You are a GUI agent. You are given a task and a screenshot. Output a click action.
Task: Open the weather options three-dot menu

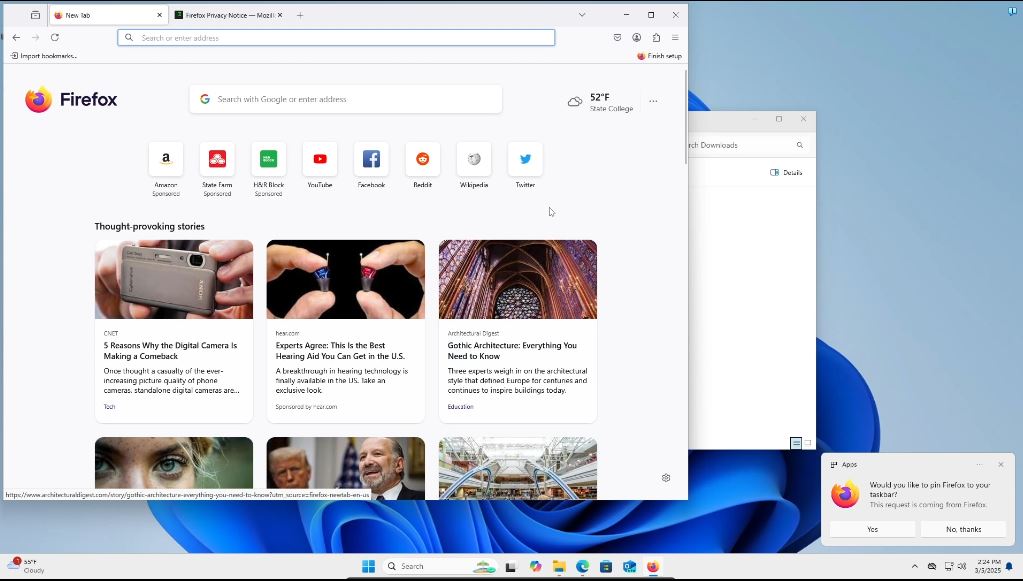[x=653, y=101]
